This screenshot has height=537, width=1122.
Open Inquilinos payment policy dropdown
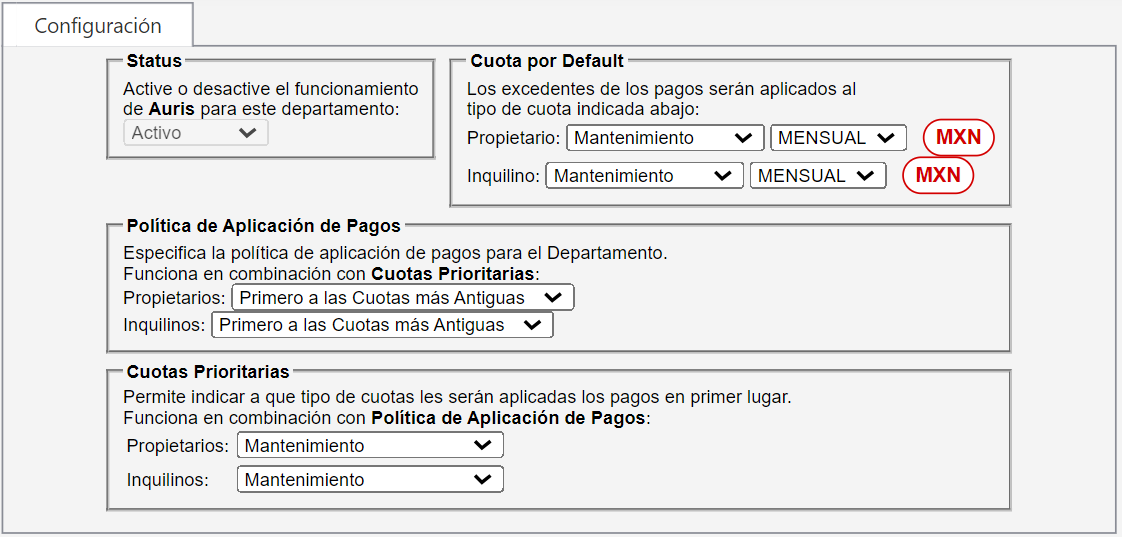point(381,325)
